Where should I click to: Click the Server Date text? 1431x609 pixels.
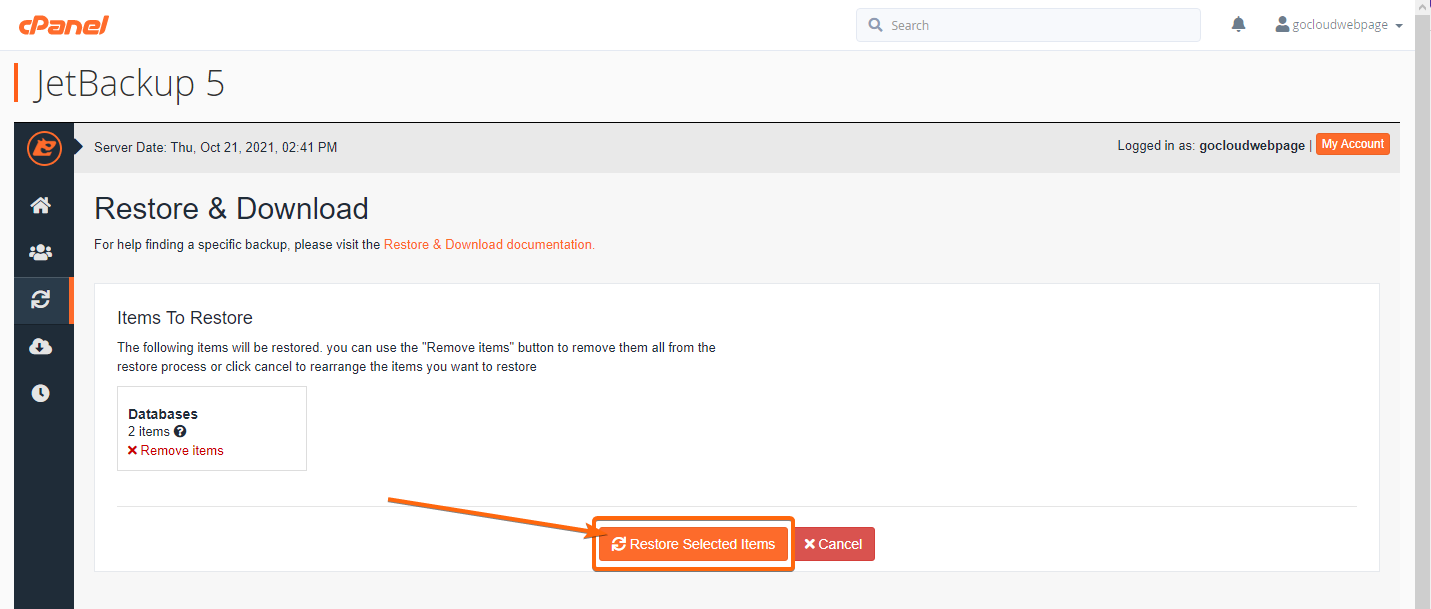216,147
